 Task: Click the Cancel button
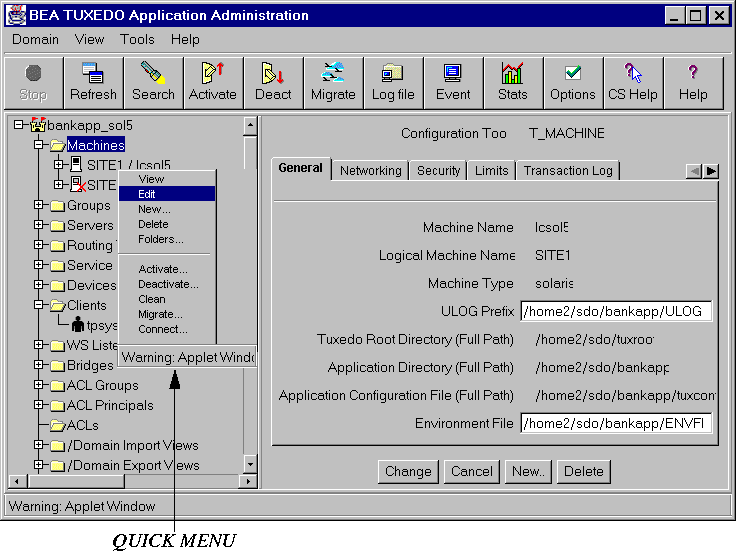[472, 471]
